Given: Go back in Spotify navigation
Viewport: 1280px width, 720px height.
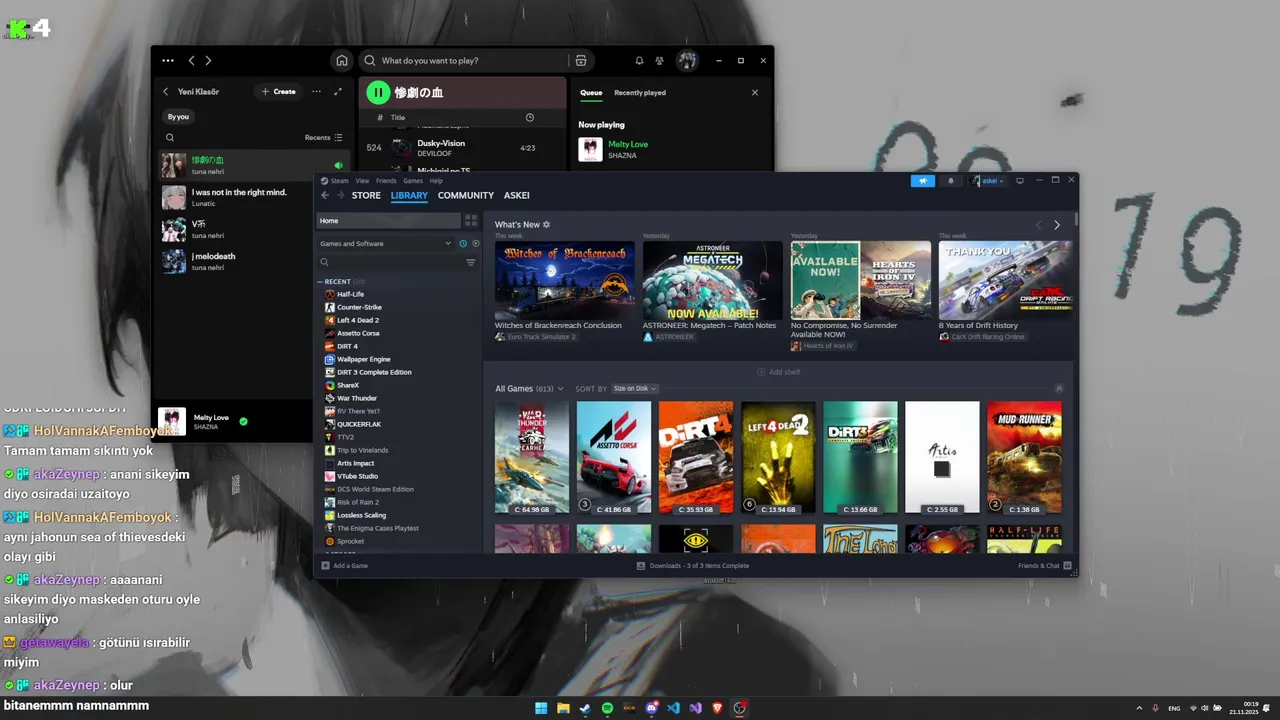Looking at the screenshot, I should point(192,61).
